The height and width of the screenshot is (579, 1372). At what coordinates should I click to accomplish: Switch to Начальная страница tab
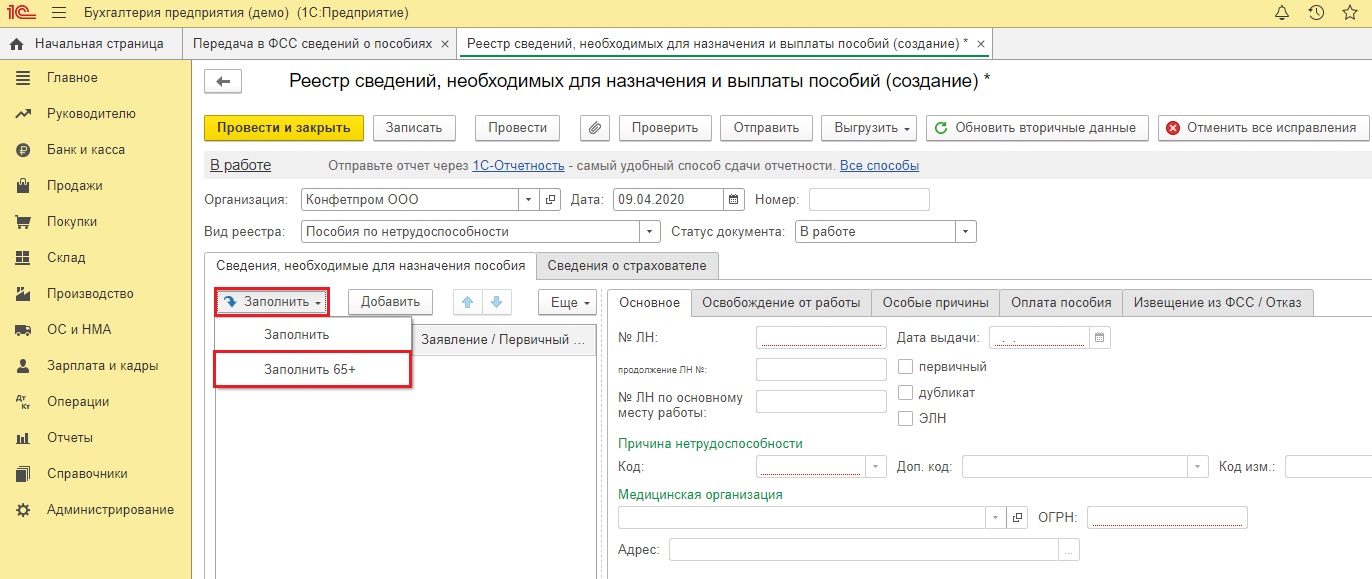pos(91,44)
